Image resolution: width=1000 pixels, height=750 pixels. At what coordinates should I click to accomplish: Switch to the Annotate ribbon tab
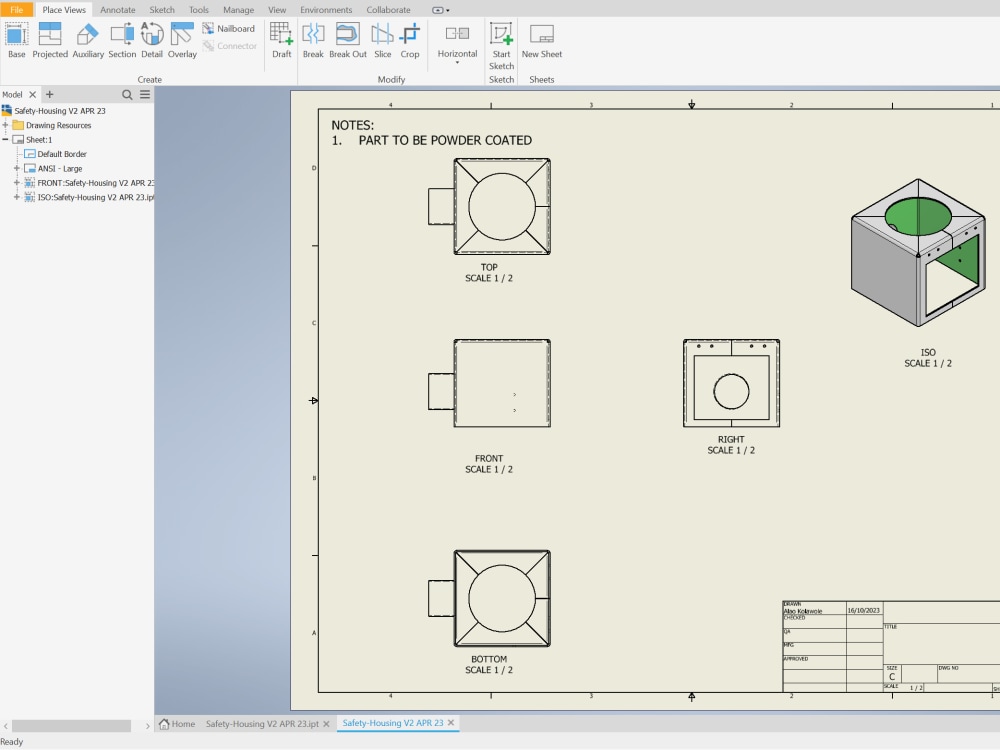click(x=117, y=9)
